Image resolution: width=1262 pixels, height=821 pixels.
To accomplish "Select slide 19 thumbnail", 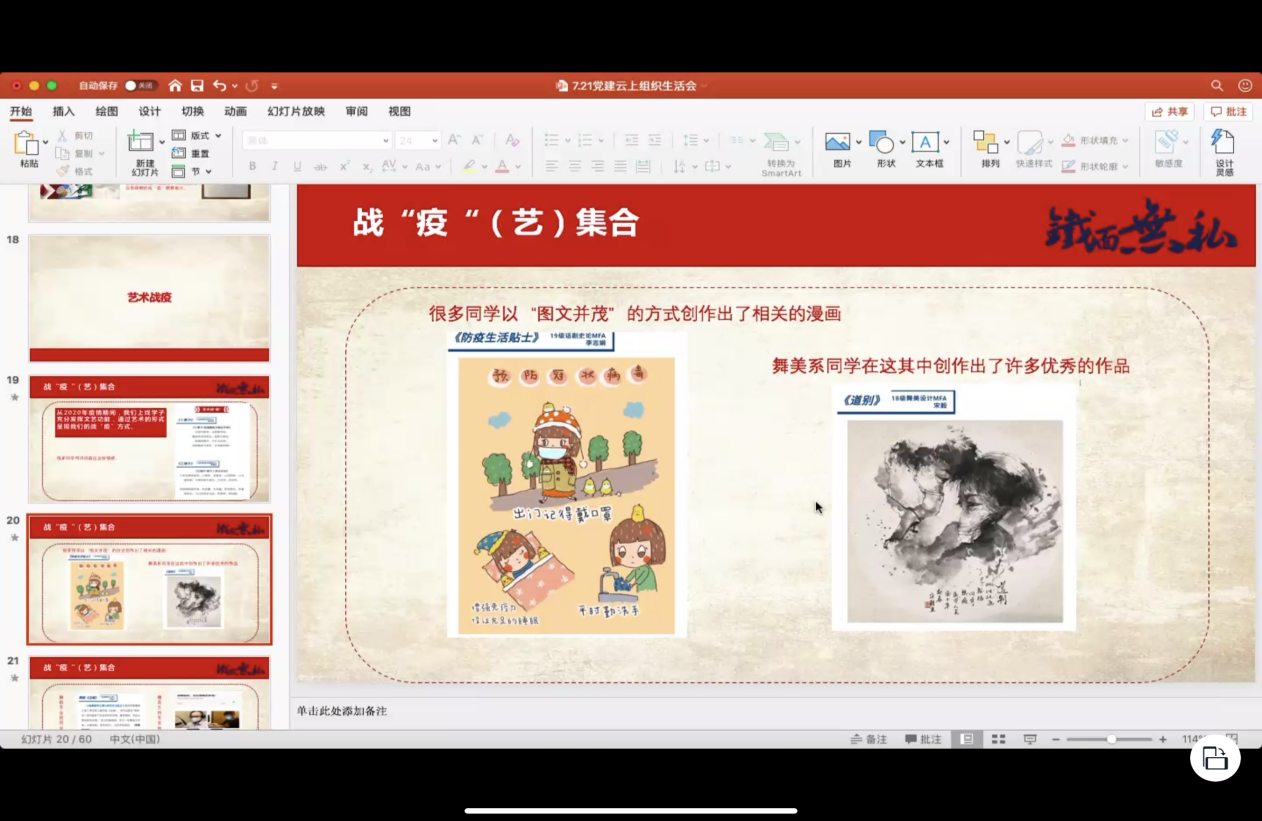I will pos(149,439).
